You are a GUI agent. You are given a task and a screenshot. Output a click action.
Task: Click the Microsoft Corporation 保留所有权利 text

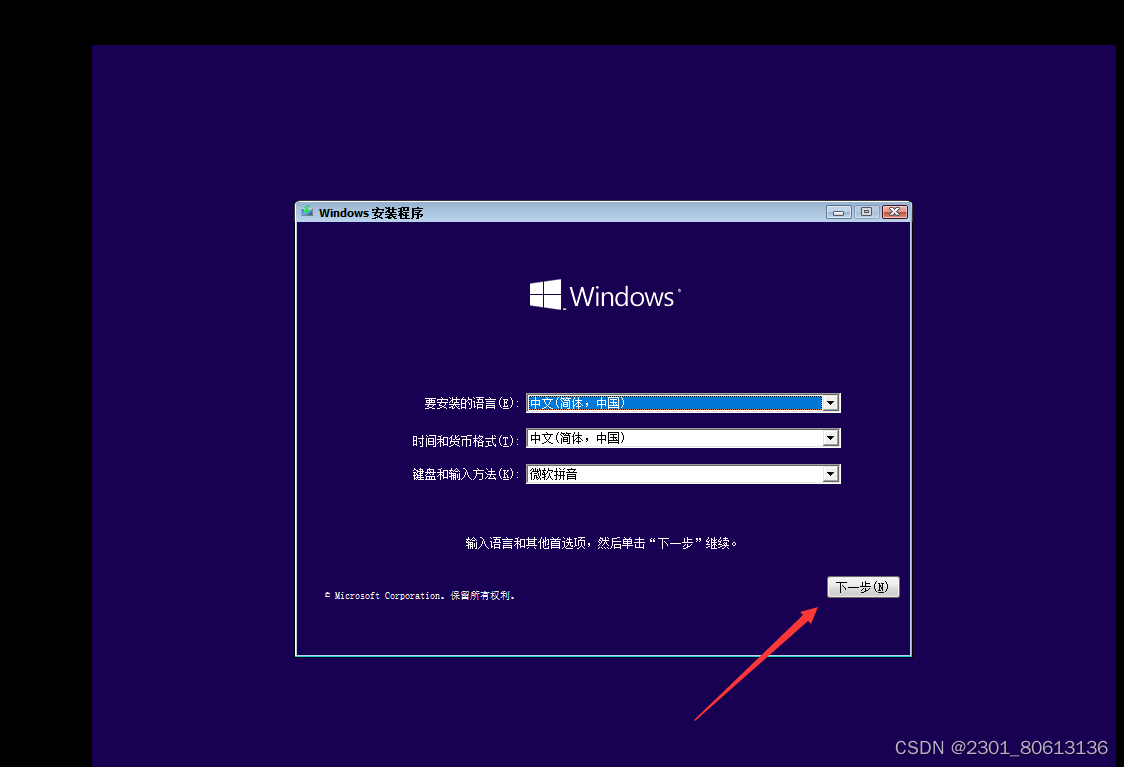tap(420, 596)
